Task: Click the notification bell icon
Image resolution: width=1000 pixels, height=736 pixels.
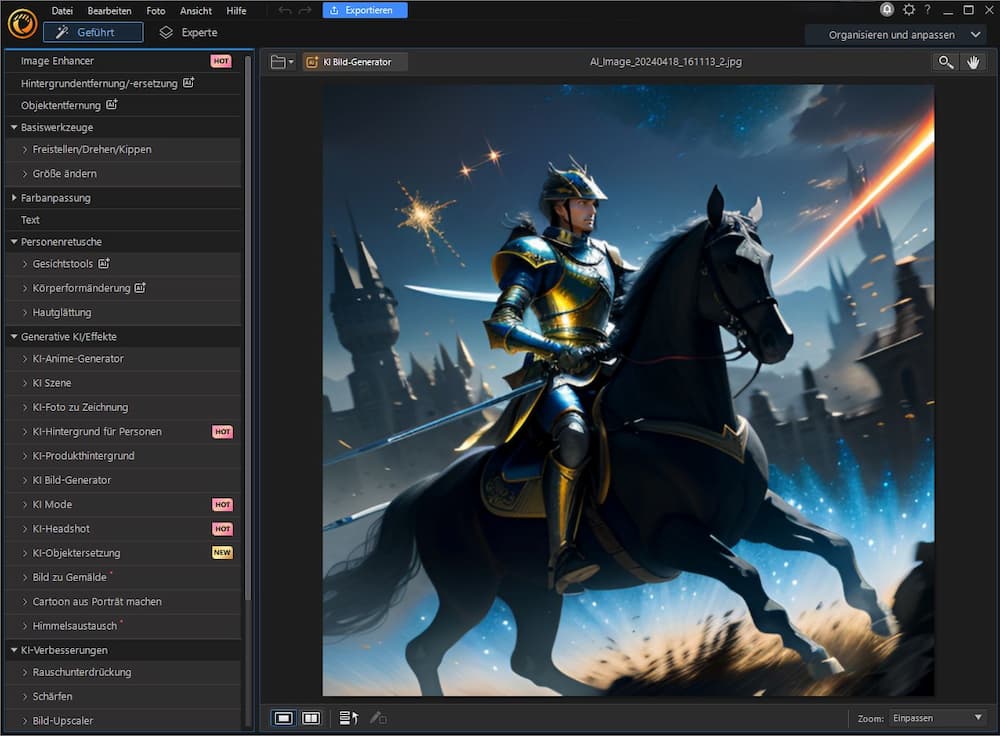Action: 886,10
